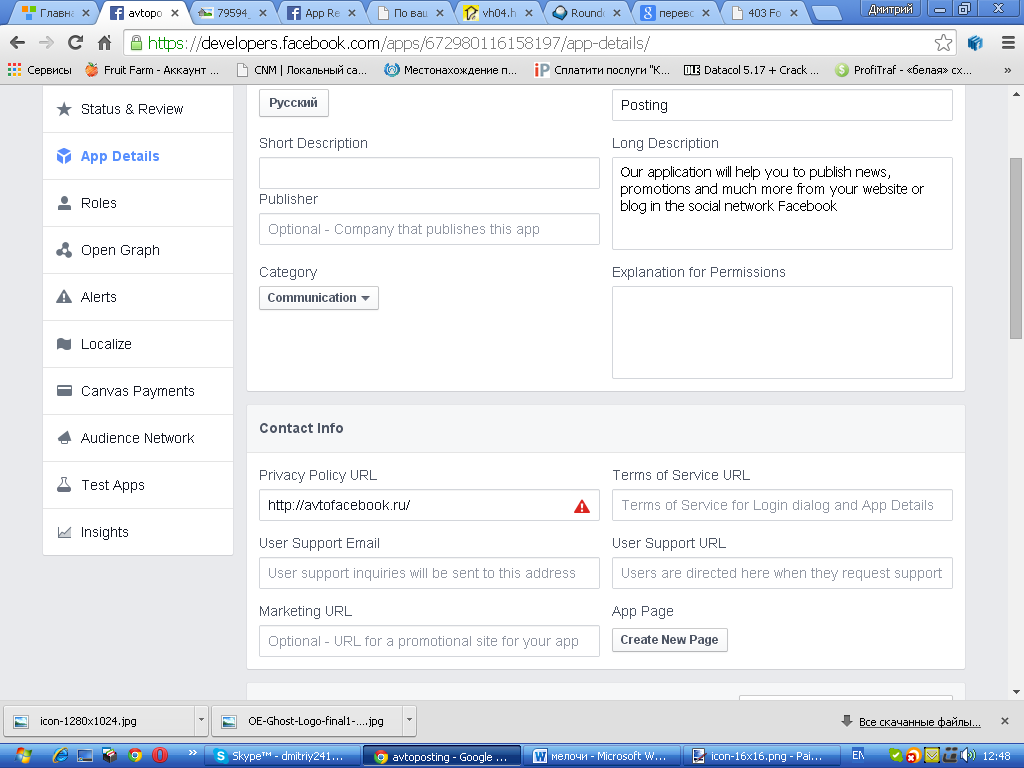
Task: Click the User Support Email field
Action: pos(429,573)
